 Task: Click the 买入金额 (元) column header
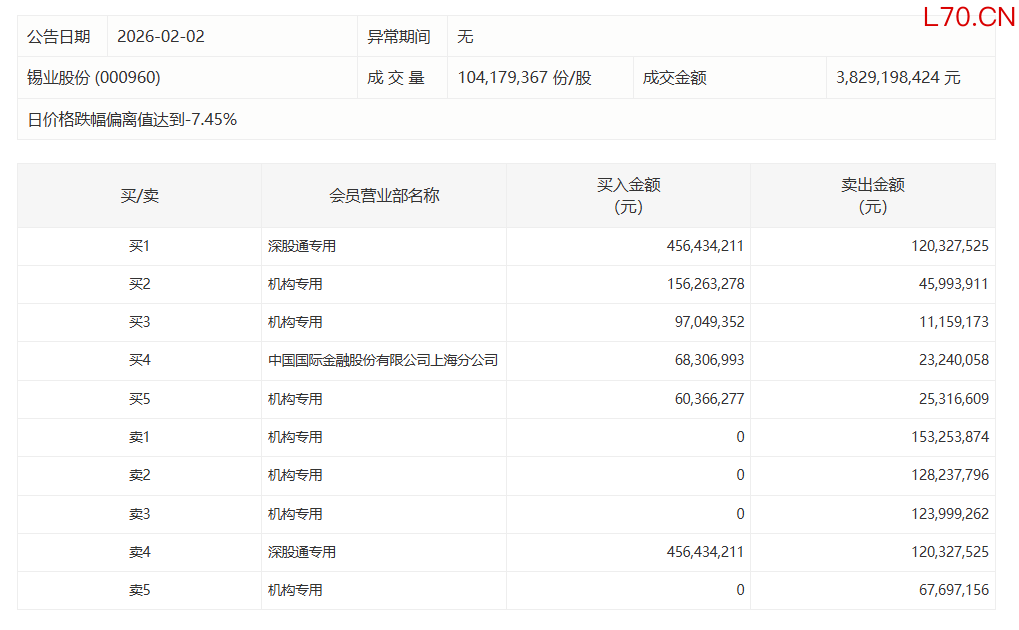coord(628,196)
